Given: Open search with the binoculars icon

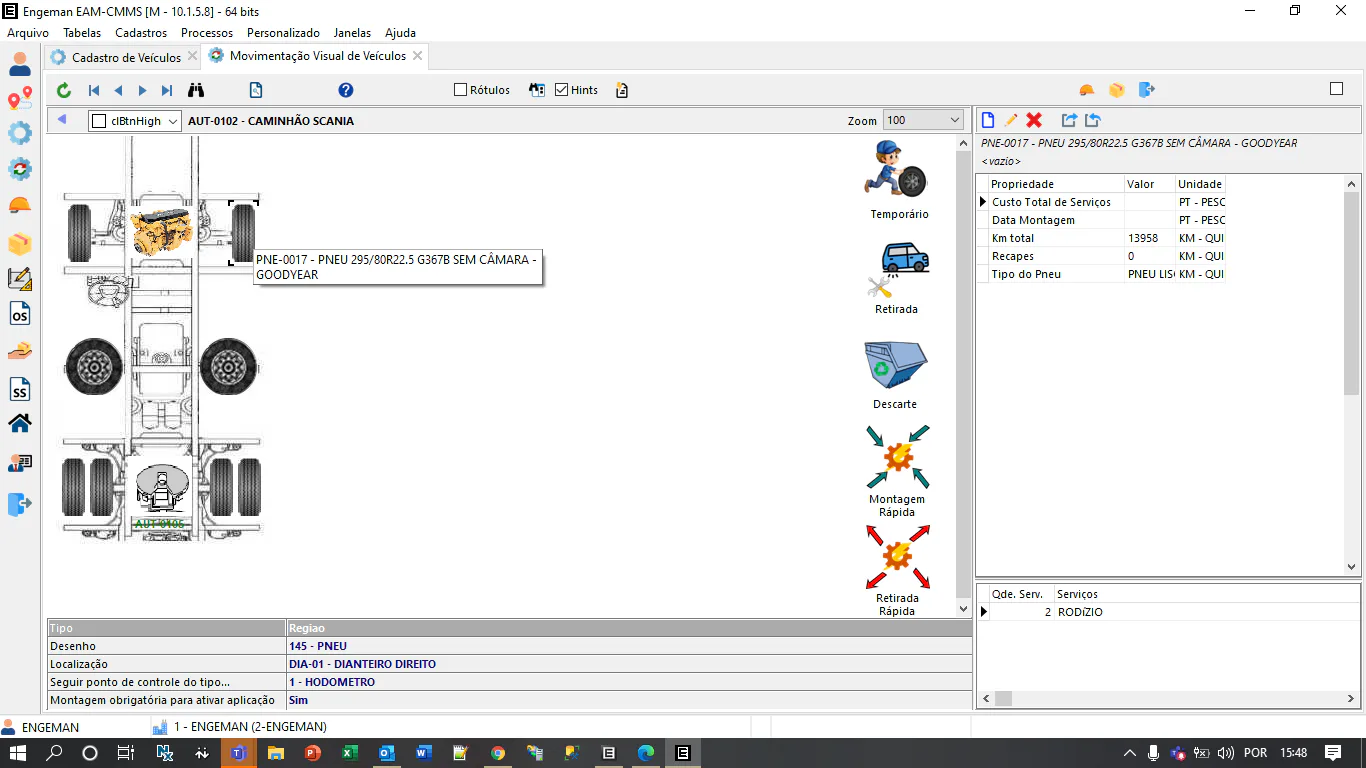Looking at the screenshot, I should (x=196, y=90).
